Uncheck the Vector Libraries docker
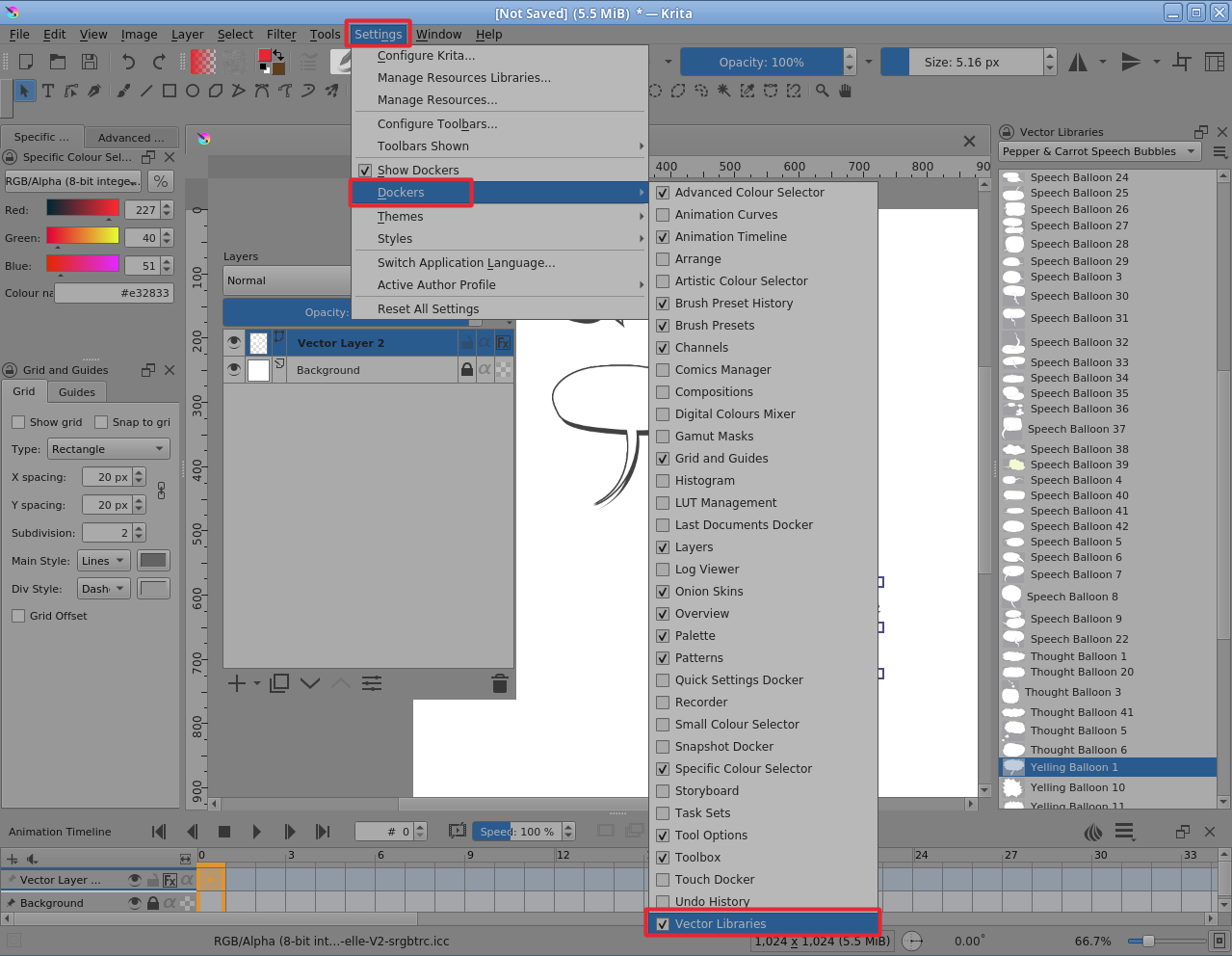1232x956 pixels. click(x=663, y=924)
